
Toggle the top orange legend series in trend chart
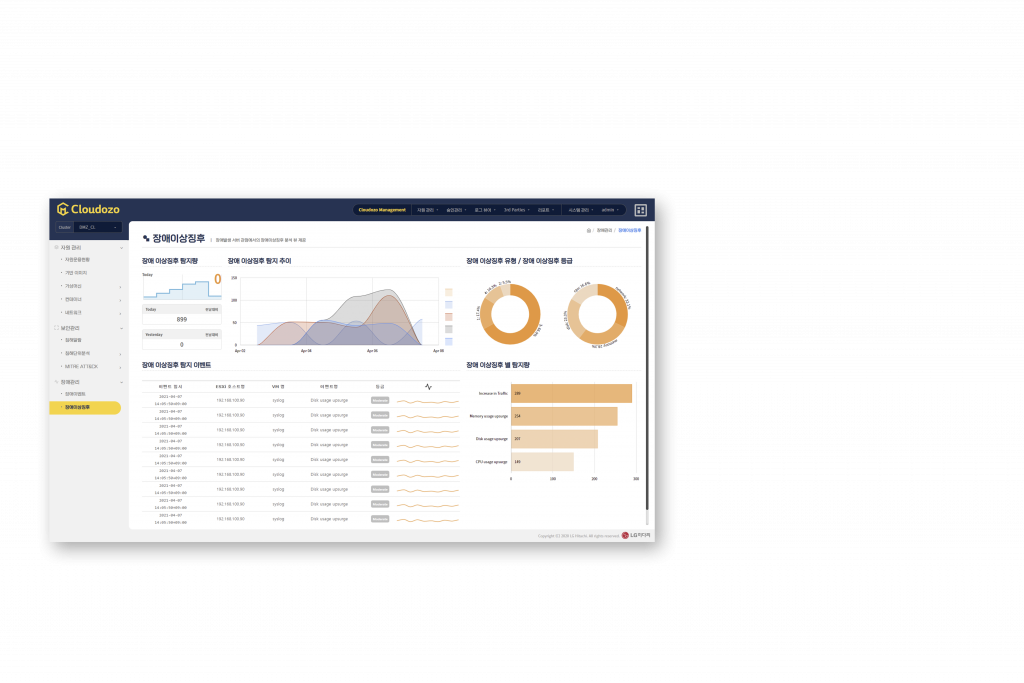pos(448,292)
